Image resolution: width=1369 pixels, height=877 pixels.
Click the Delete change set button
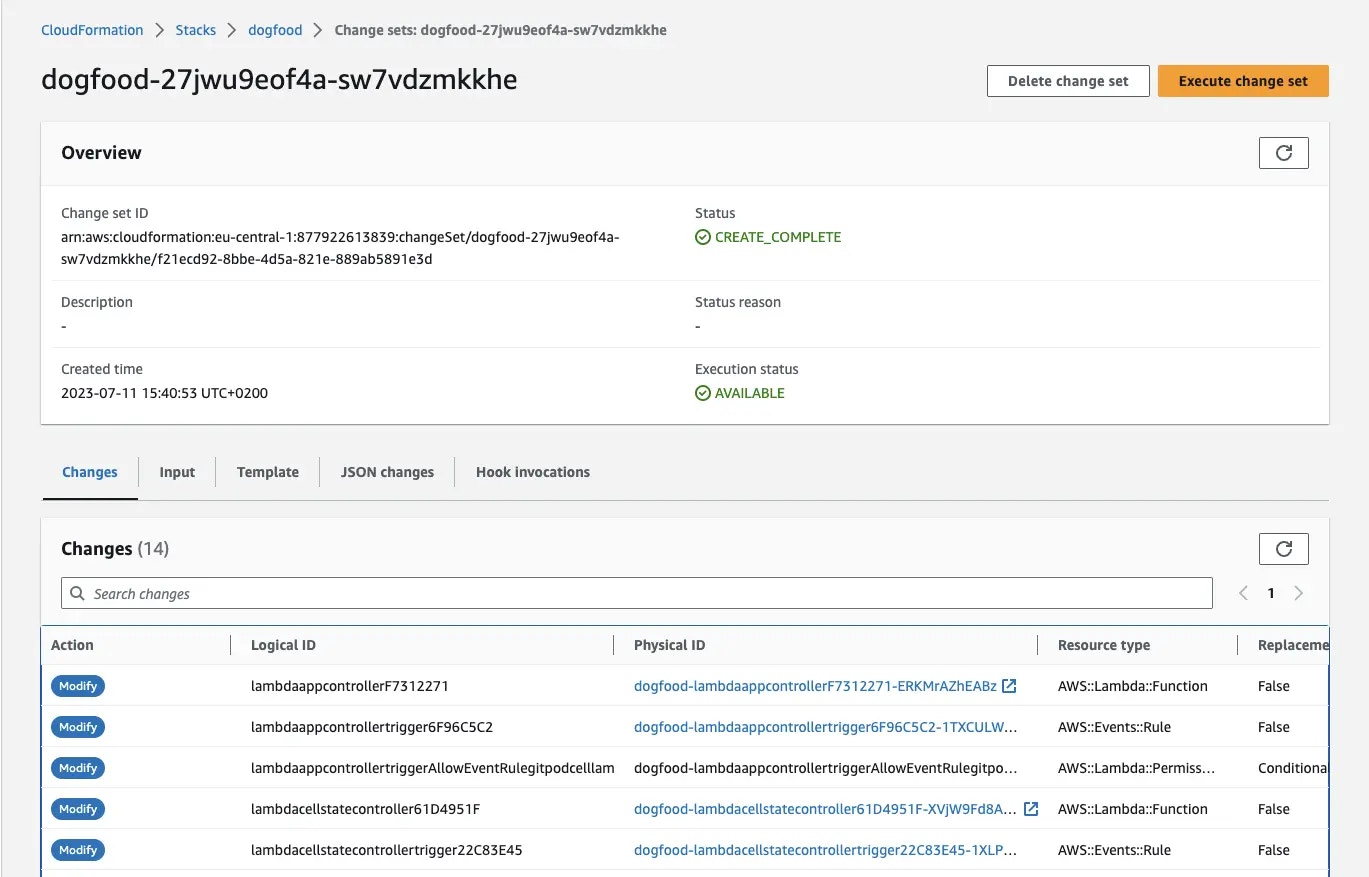point(1068,81)
